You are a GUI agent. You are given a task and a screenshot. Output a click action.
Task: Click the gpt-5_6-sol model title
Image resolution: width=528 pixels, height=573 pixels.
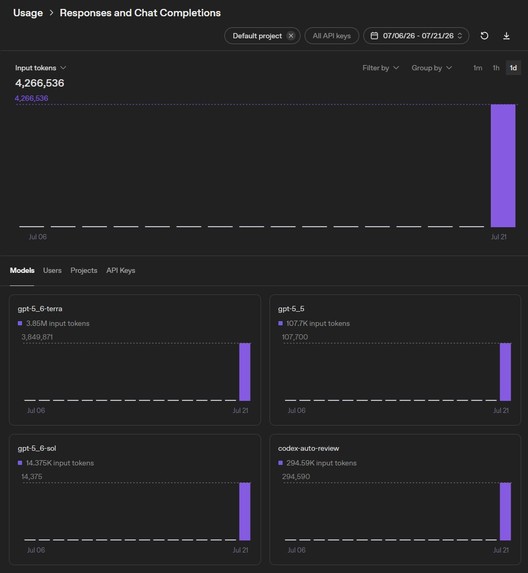pyautogui.click(x=37, y=448)
